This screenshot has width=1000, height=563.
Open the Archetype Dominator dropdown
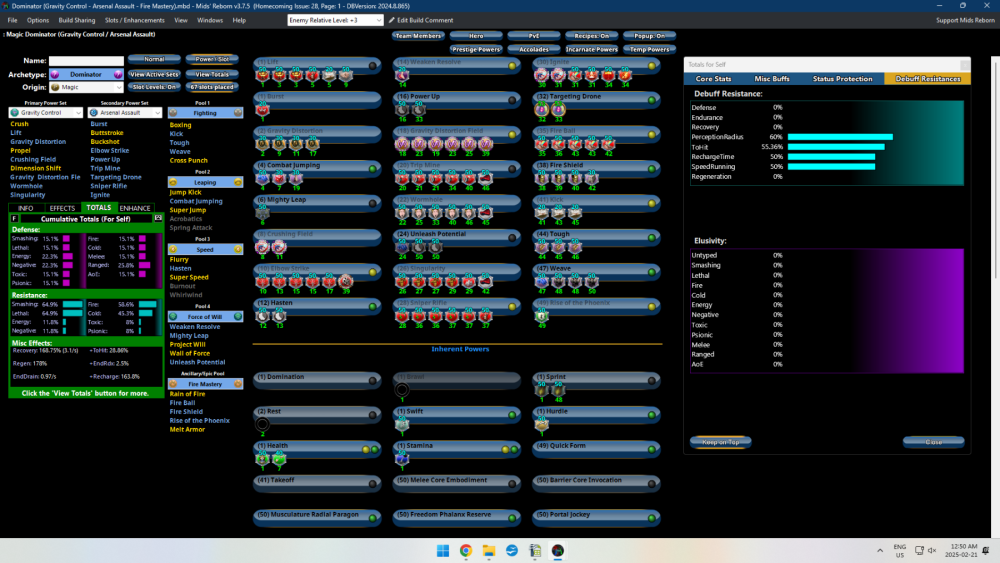[x=86, y=75]
